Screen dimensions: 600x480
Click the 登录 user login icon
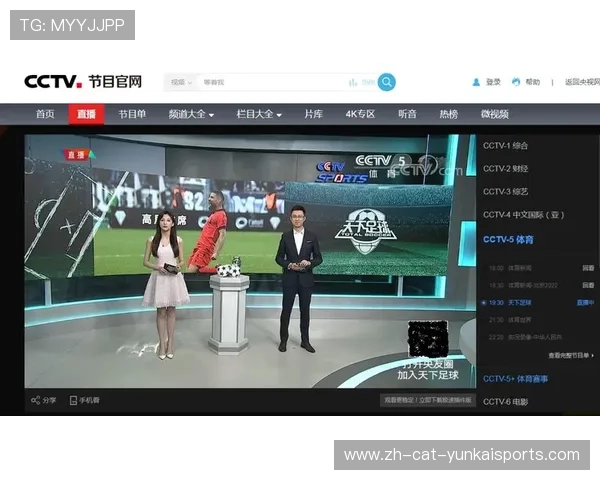click(x=477, y=82)
